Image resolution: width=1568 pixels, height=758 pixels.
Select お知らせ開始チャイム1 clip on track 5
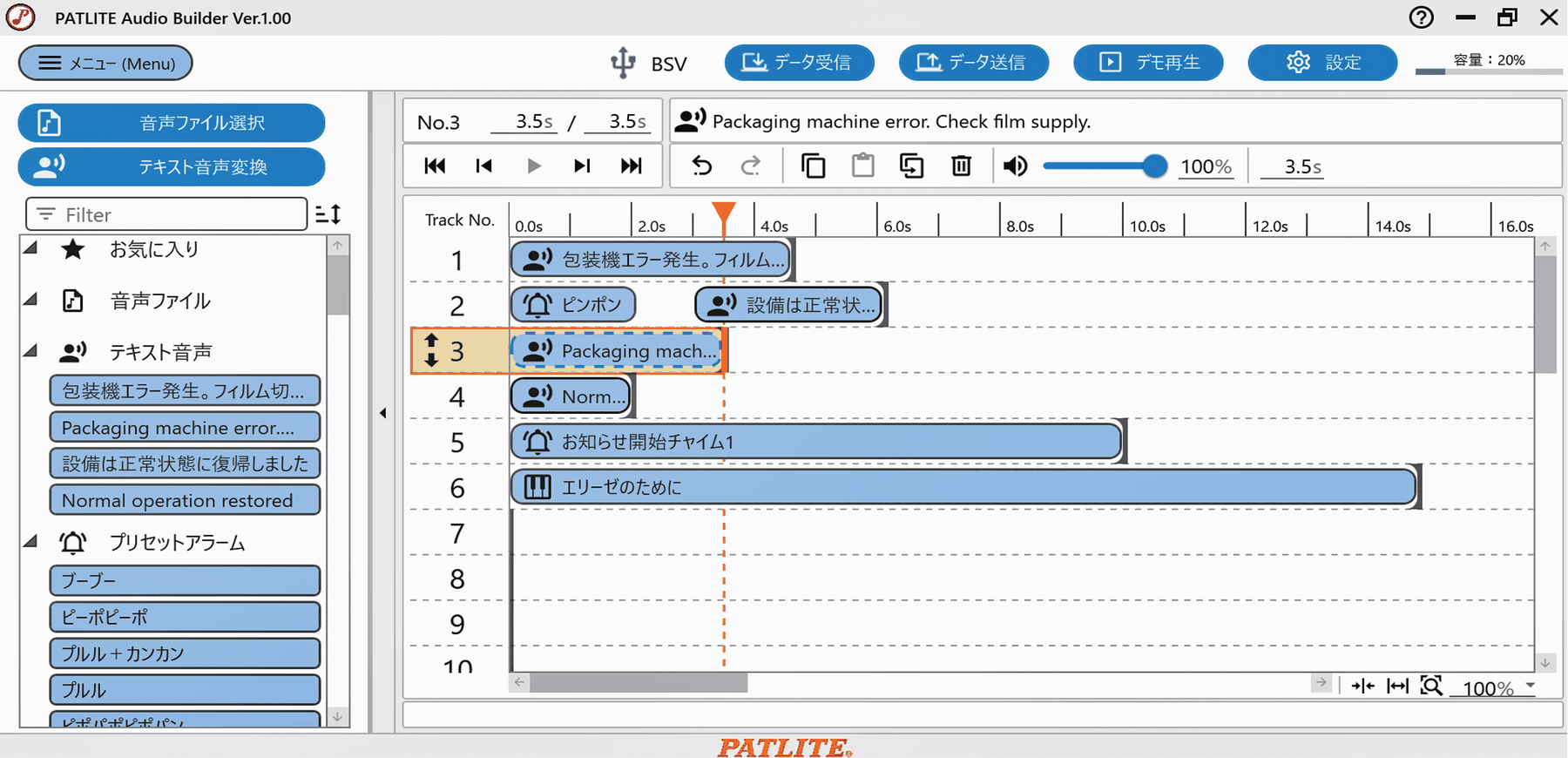(x=816, y=442)
